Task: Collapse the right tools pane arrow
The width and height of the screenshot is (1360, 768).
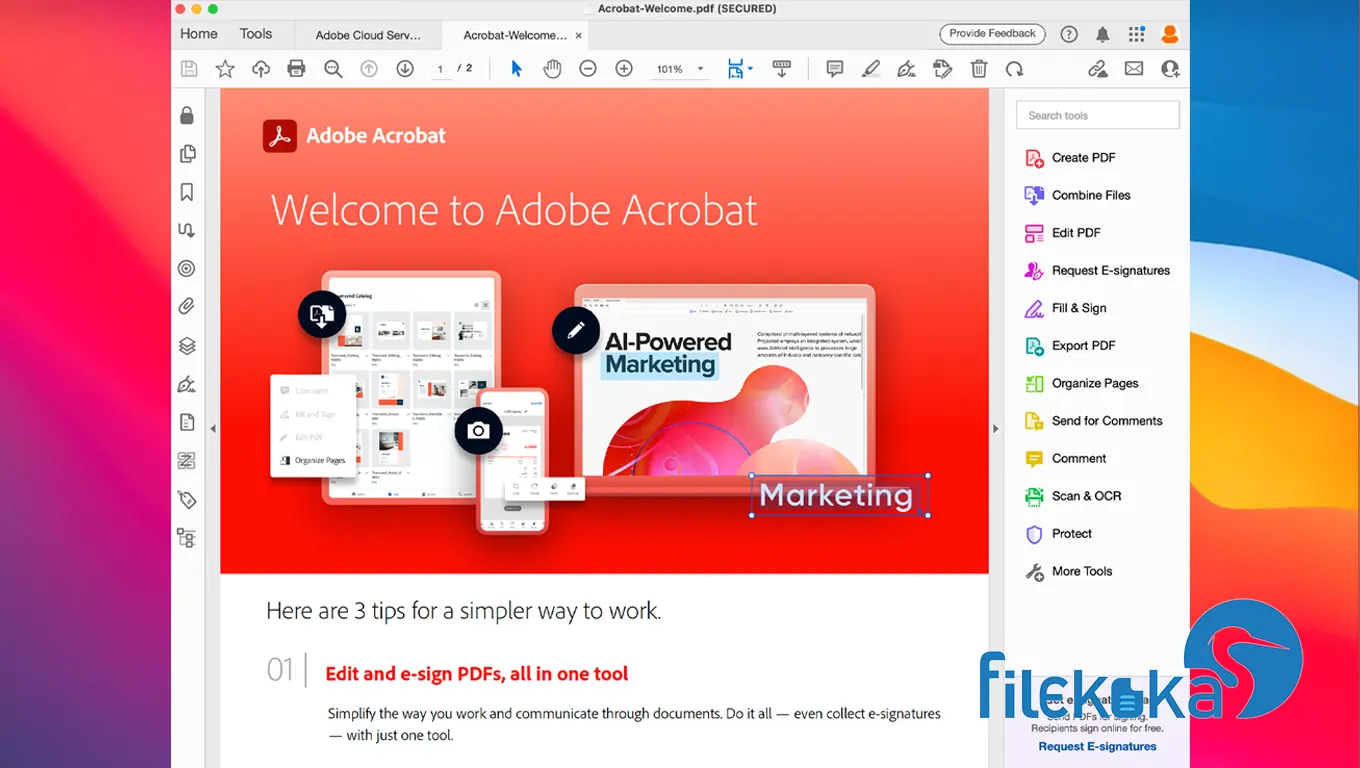Action: click(x=995, y=428)
